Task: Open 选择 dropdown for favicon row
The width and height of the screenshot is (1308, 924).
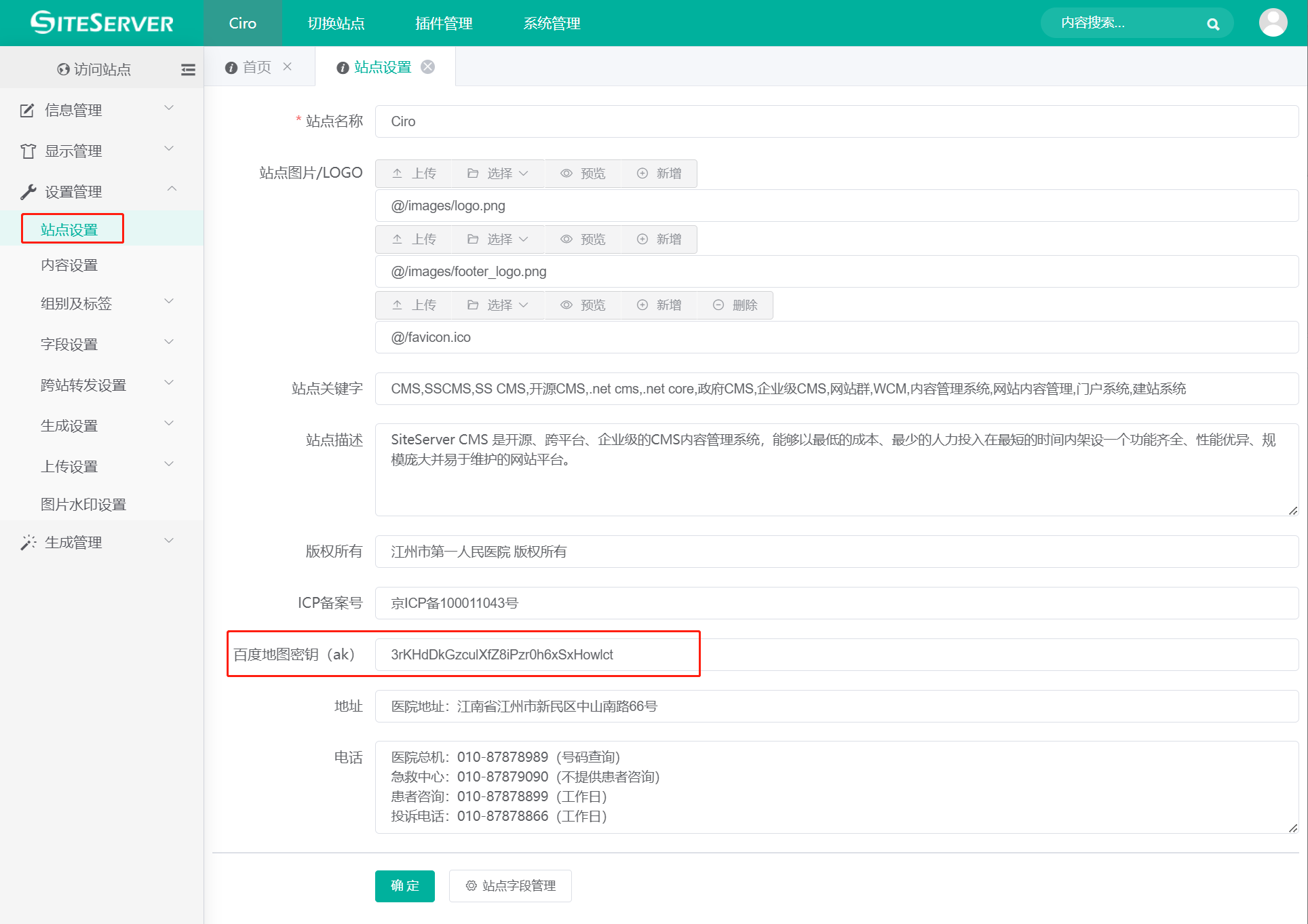Action: (498, 305)
